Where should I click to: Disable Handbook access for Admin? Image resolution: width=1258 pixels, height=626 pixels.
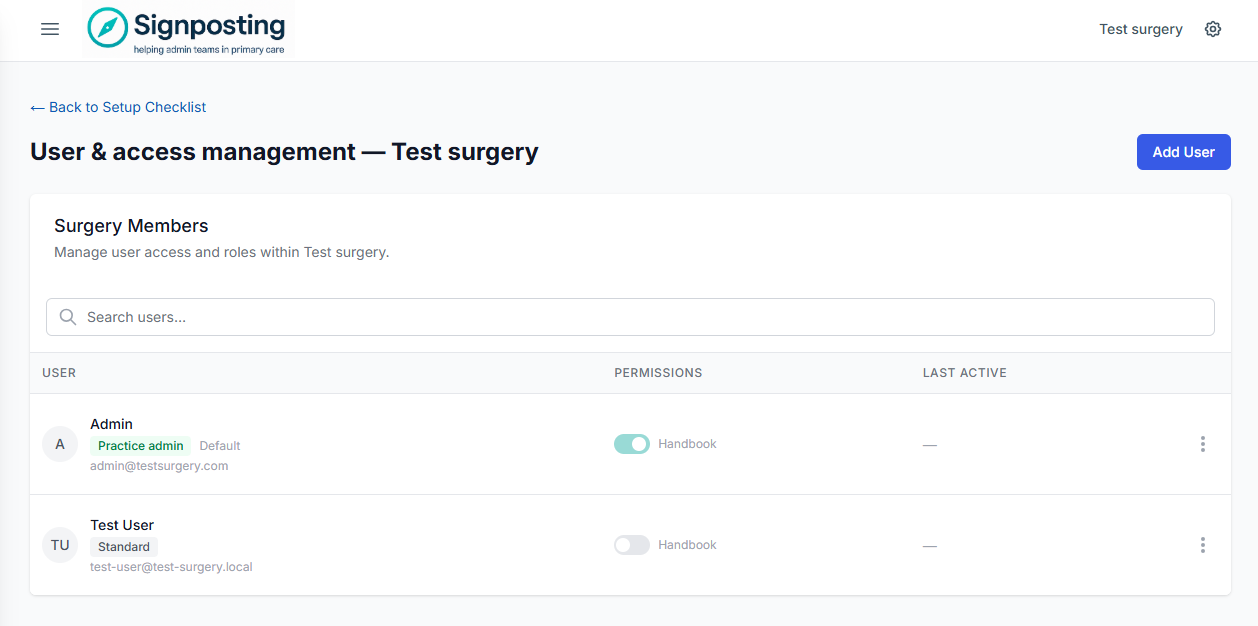coord(631,443)
